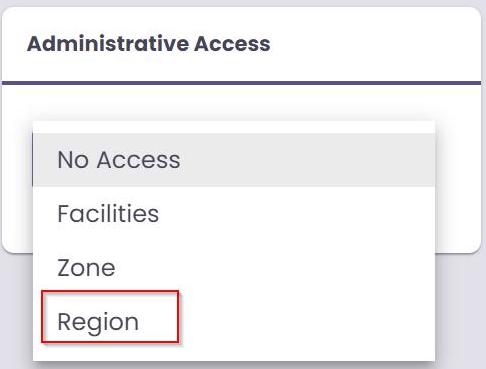Pick Facilities in the dropdown list
The image size is (486, 369).
point(234,214)
